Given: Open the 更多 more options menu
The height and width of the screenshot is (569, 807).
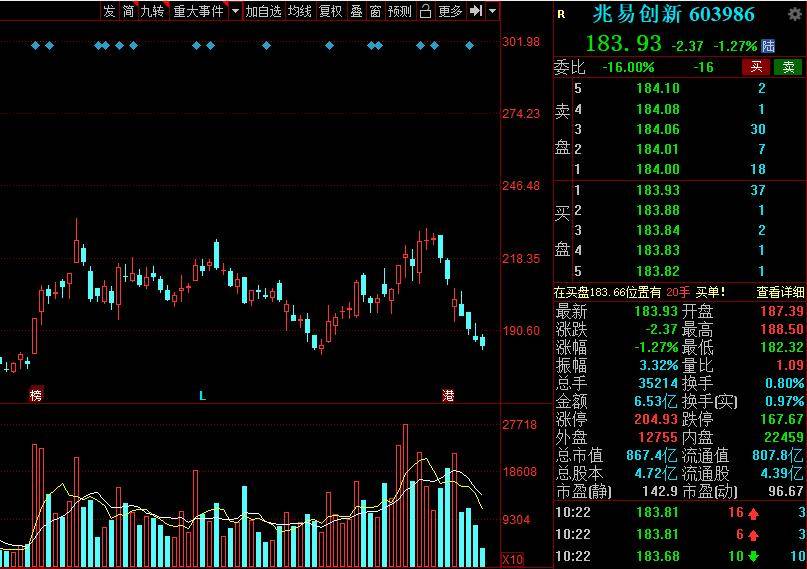Looking at the screenshot, I should click(x=450, y=11).
